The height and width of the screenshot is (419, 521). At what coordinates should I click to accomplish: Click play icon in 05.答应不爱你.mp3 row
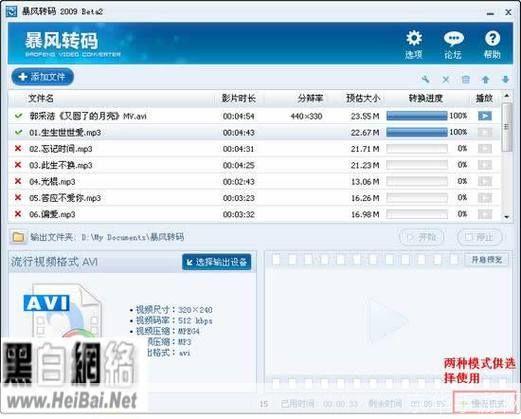(485, 198)
